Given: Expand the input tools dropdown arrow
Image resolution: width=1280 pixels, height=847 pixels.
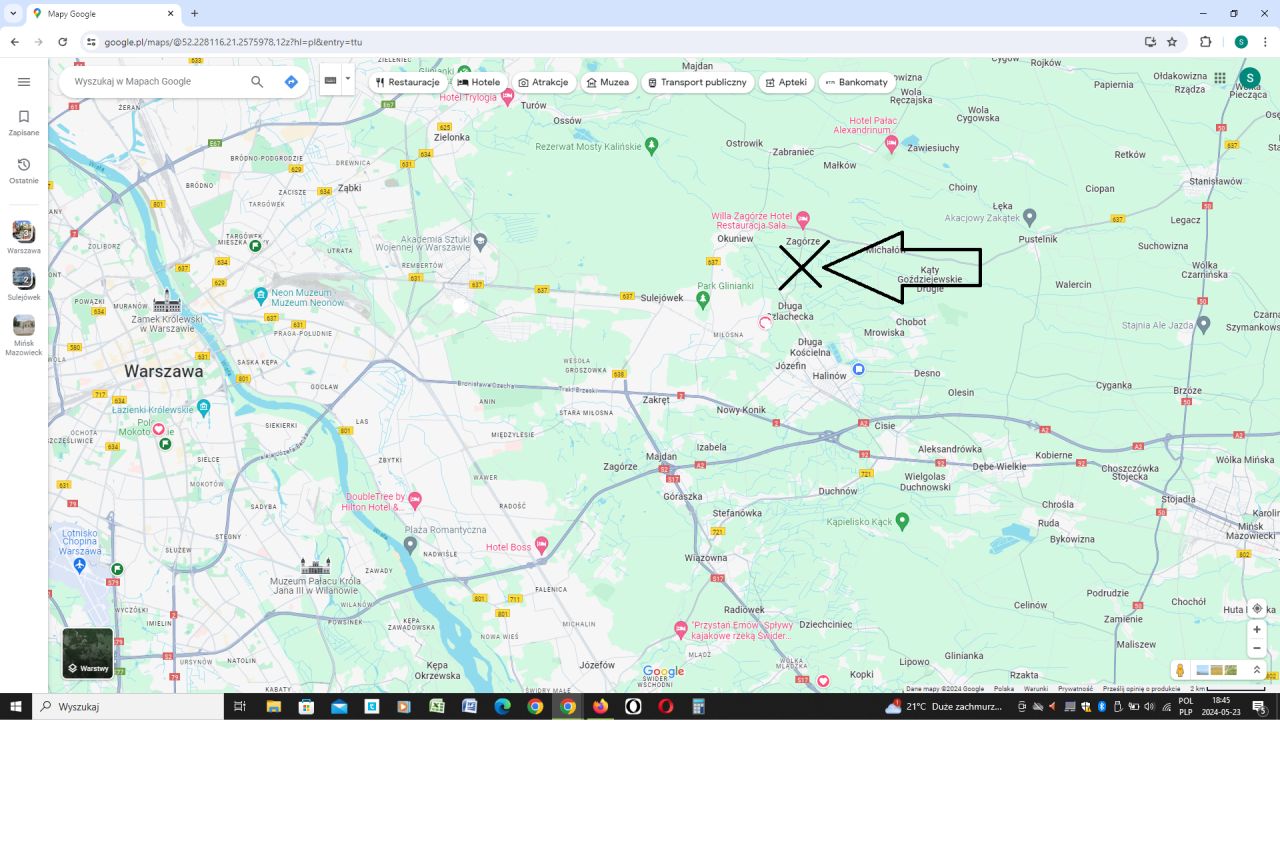Looking at the screenshot, I should tap(348, 79).
